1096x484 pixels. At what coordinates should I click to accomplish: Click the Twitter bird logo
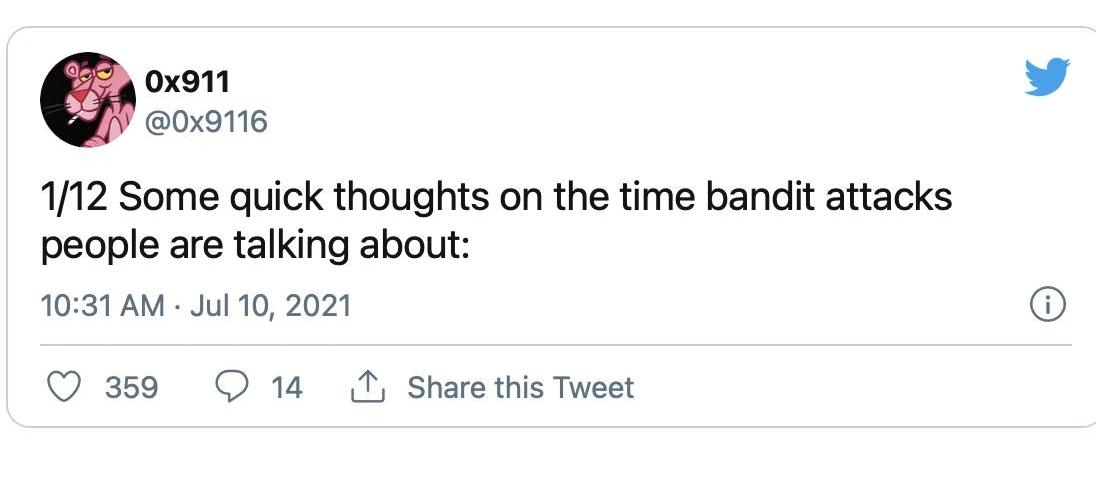1047,77
